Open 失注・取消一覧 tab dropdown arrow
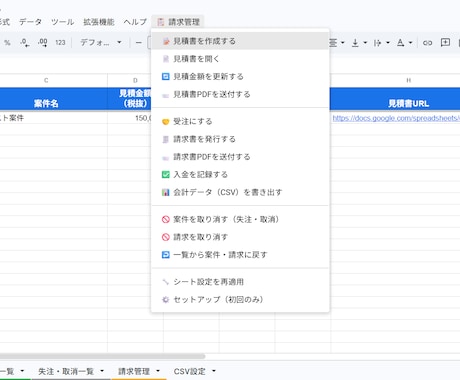This screenshot has width=460, height=380. point(102,371)
